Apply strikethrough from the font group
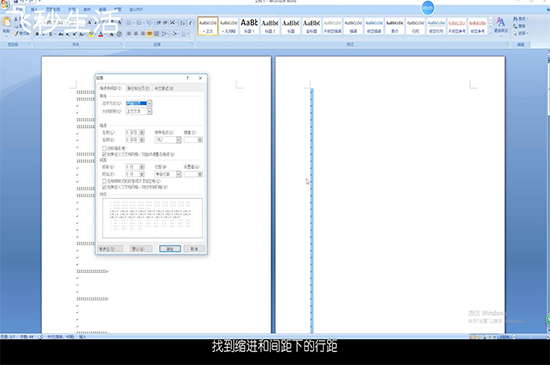 (61, 34)
